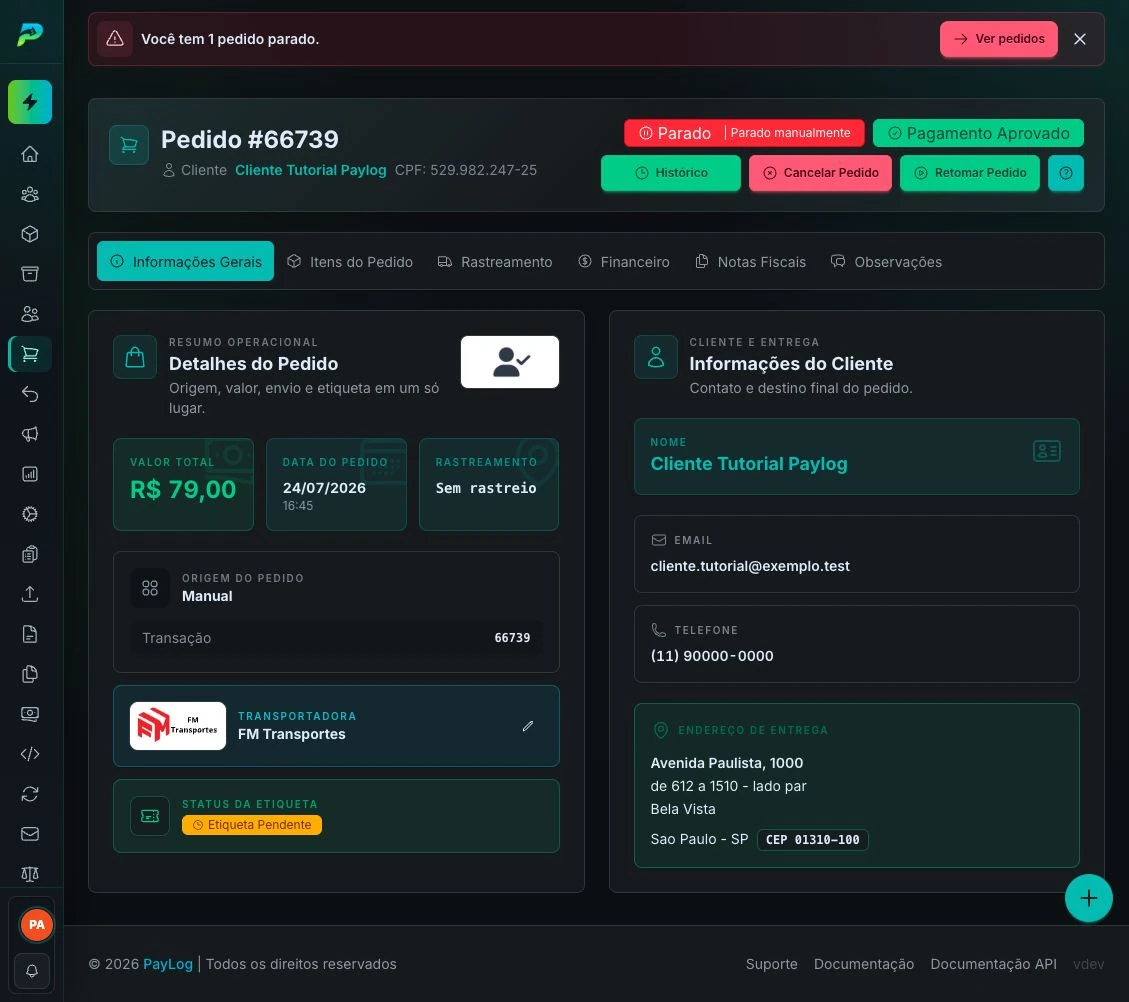Open the code brackets API sidebar icon

[30, 754]
